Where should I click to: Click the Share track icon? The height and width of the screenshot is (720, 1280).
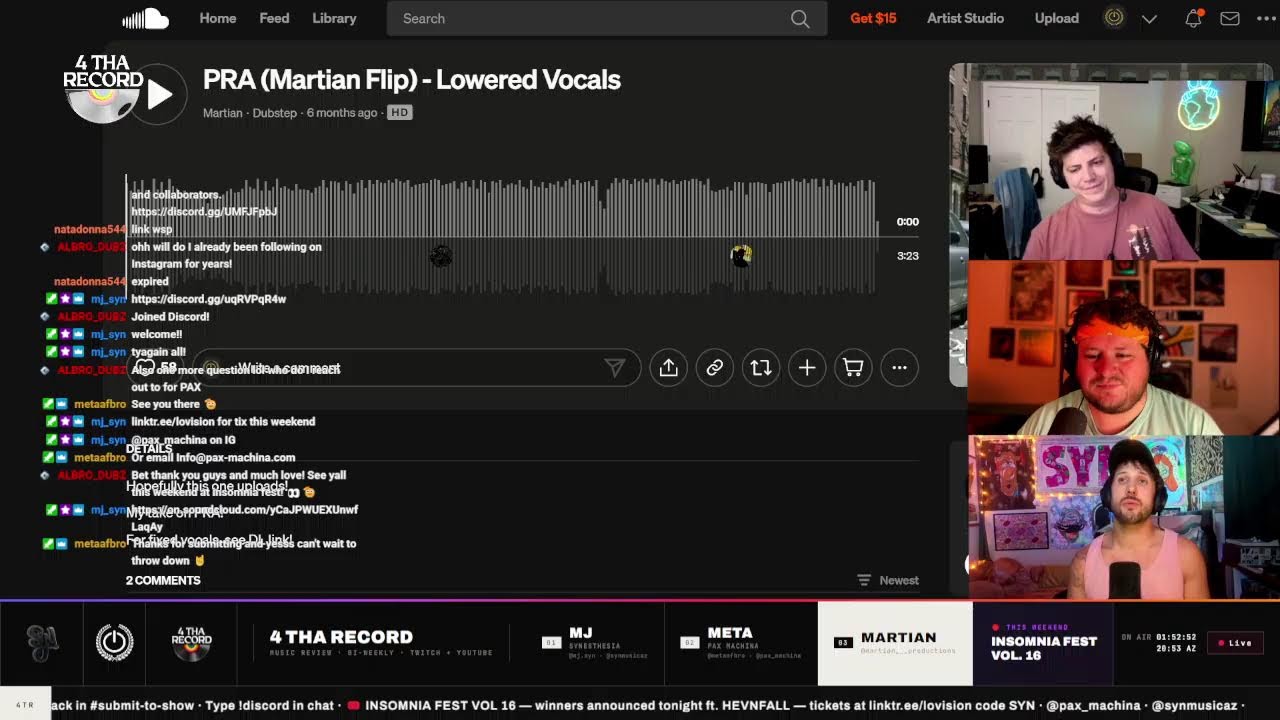[x=668, y=368]
